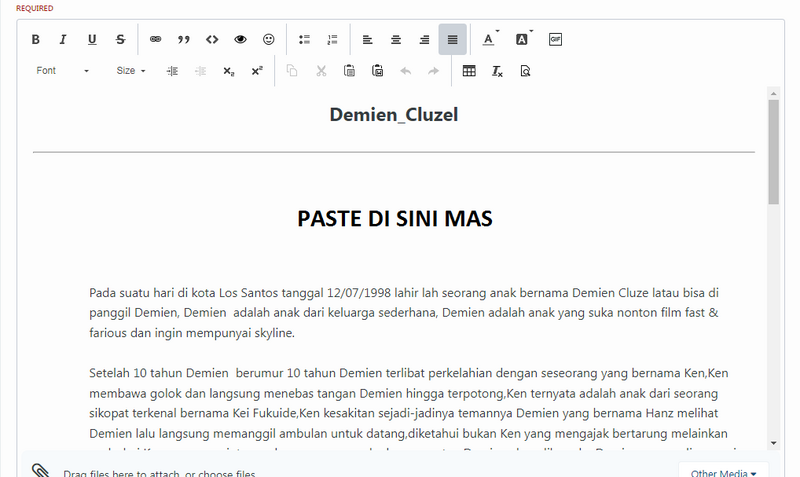Undo the last edit
The height and width of the screenshot is (477, 800).
406,71
